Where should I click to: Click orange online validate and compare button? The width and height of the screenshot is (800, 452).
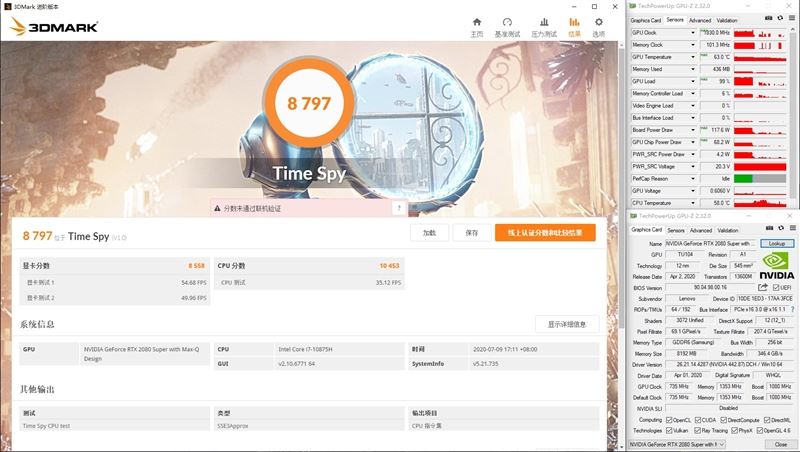(x=545, y=233)
